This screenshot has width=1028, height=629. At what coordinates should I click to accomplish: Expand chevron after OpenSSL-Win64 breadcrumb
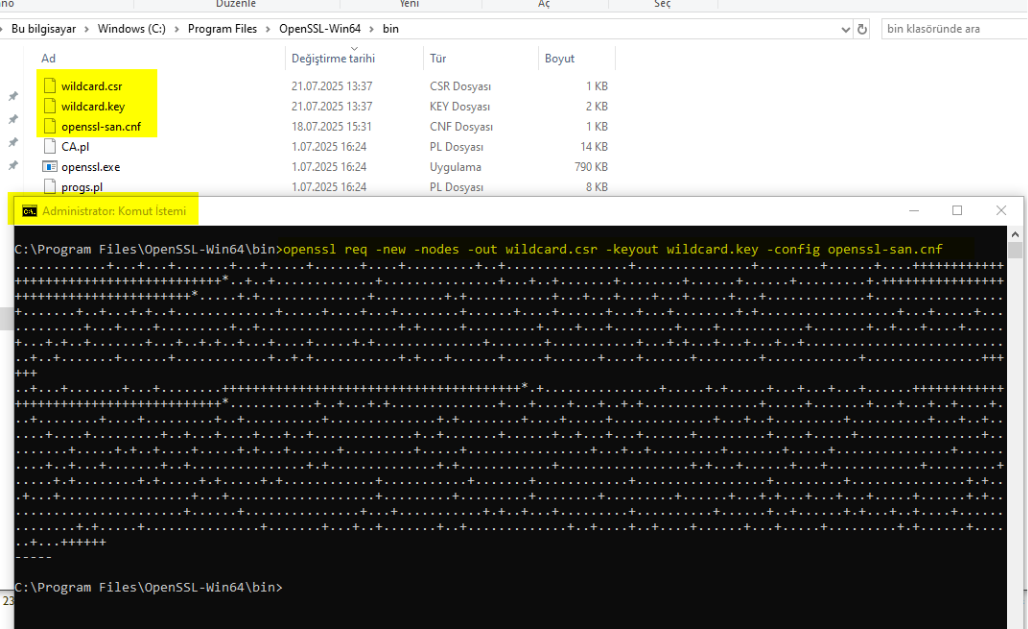point(371,30)
